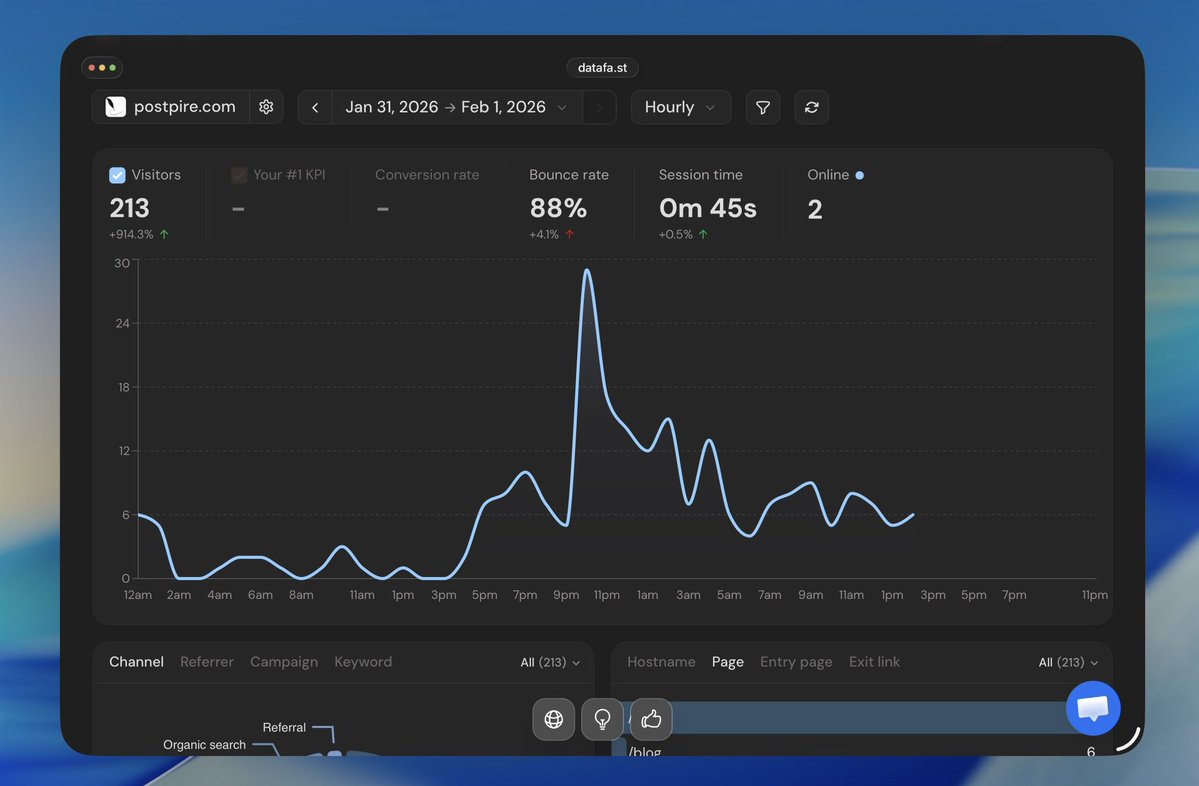Toggle the Your #1 KPI checkbox

click(239, 175)
